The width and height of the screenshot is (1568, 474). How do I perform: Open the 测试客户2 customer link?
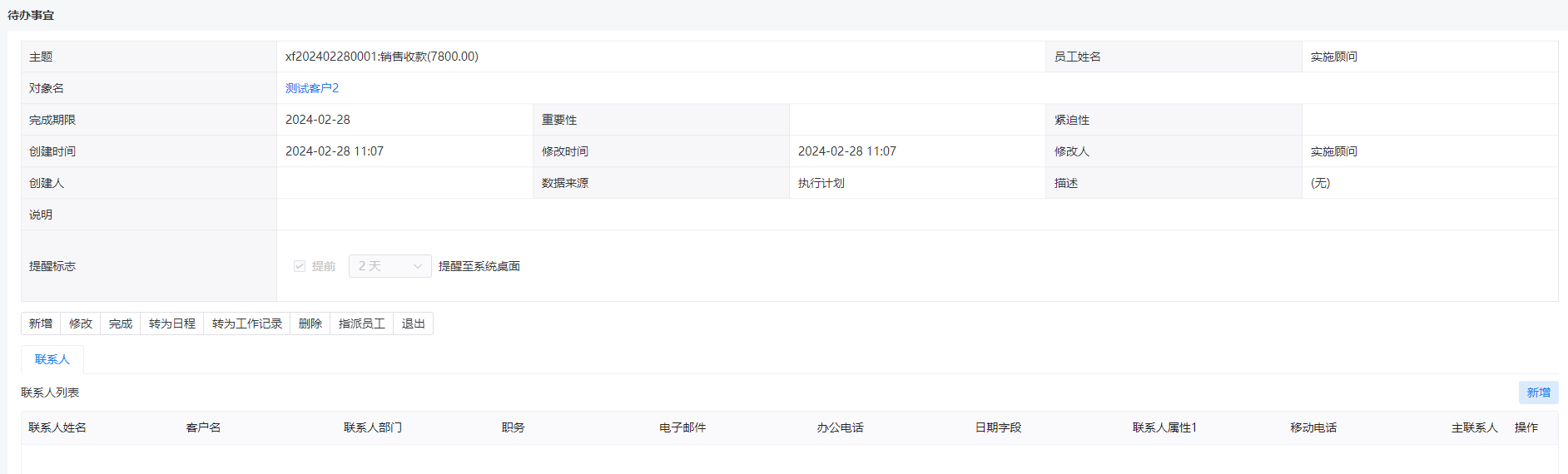click(312, 88)
